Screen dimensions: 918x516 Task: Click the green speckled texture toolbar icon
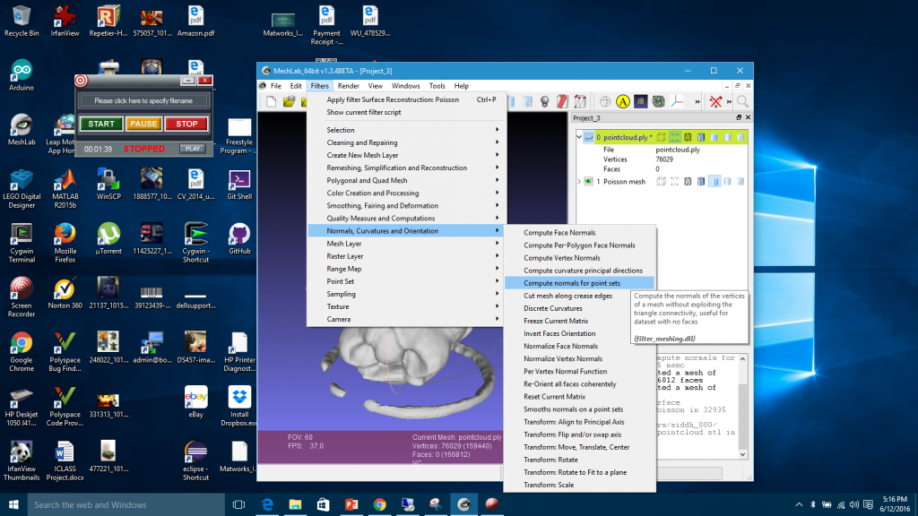point(659,102)
